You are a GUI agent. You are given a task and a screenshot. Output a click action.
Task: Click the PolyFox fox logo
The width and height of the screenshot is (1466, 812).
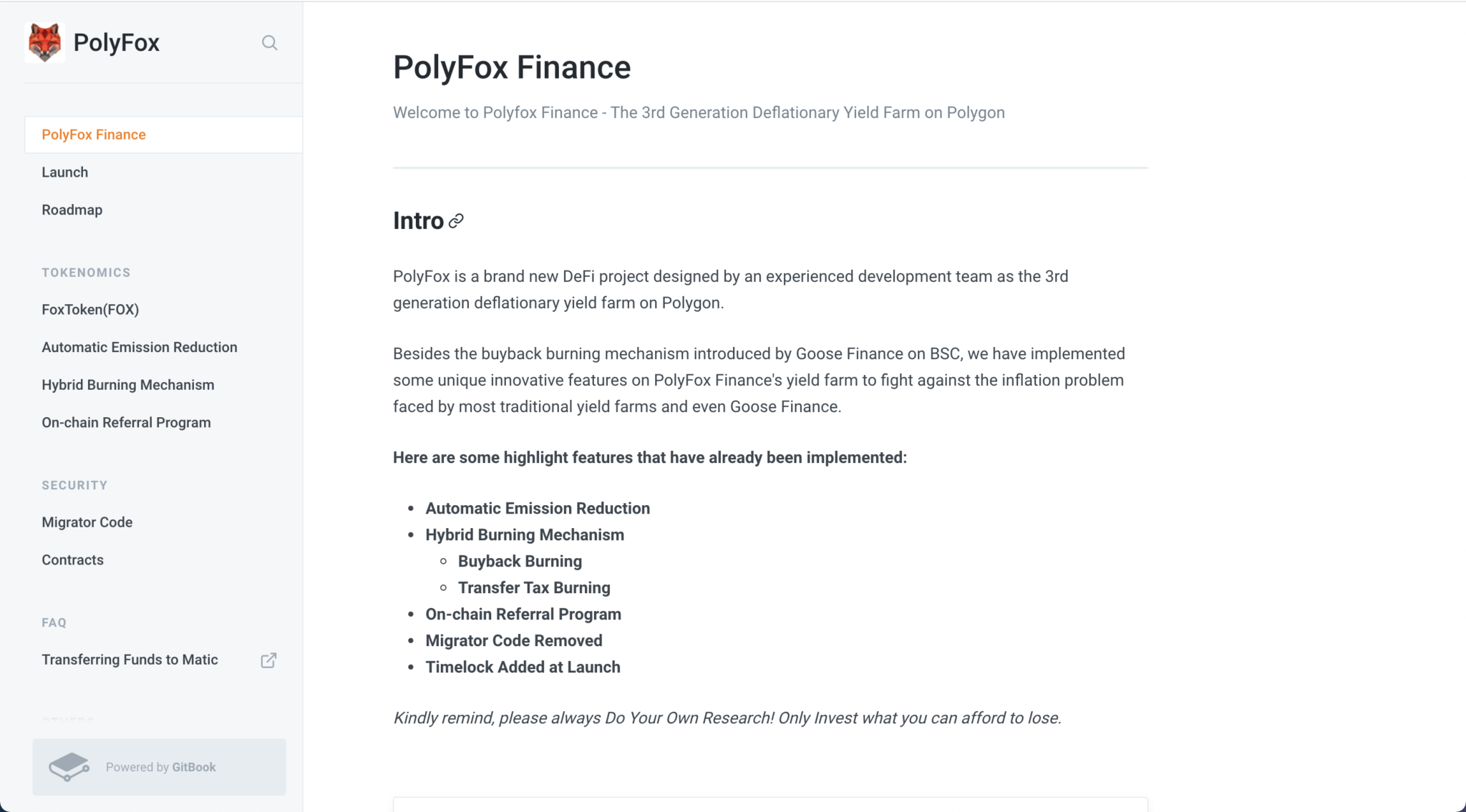[x=44, y=41]
